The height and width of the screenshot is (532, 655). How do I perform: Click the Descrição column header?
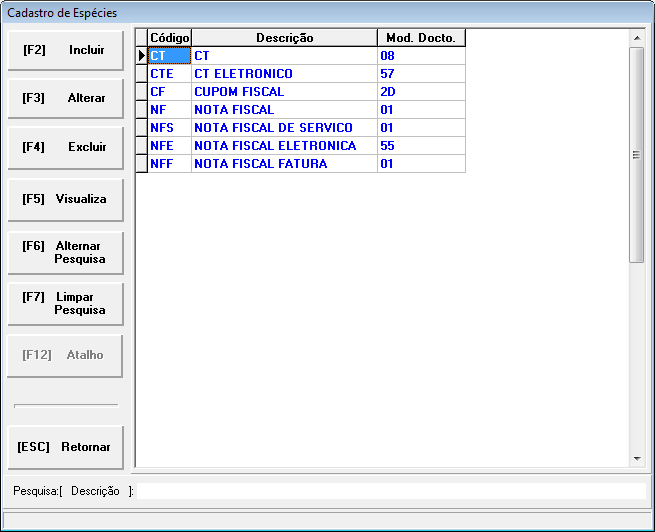284,38
